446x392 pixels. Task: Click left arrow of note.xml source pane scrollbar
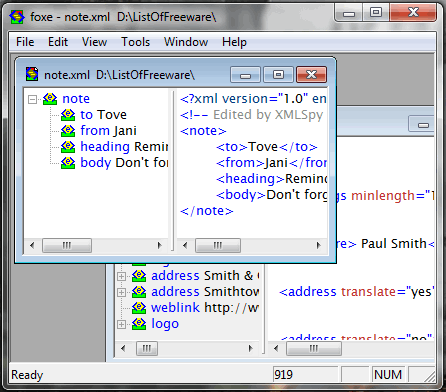coord(185,246)
